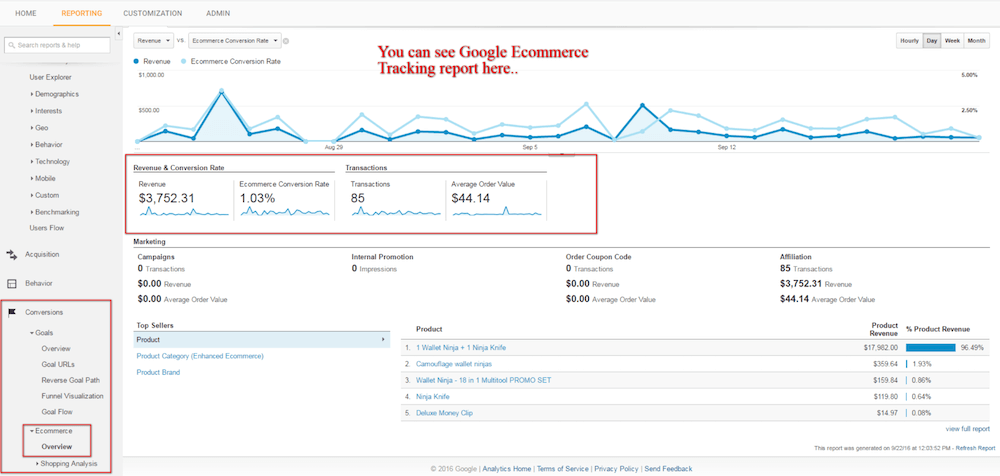Open the ADMIN tab
Viewport: 1000px width, 476px height.
coord(218,13)
